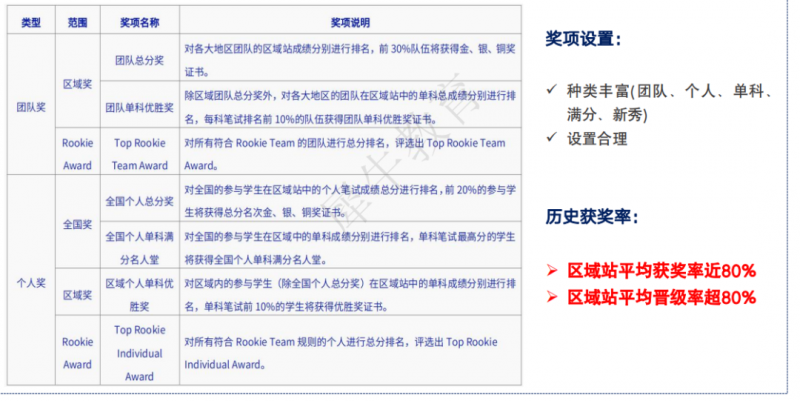Click the 团队总分奖 award name cell
Viewport: 800px width, 401px height.
pos(140,60)
